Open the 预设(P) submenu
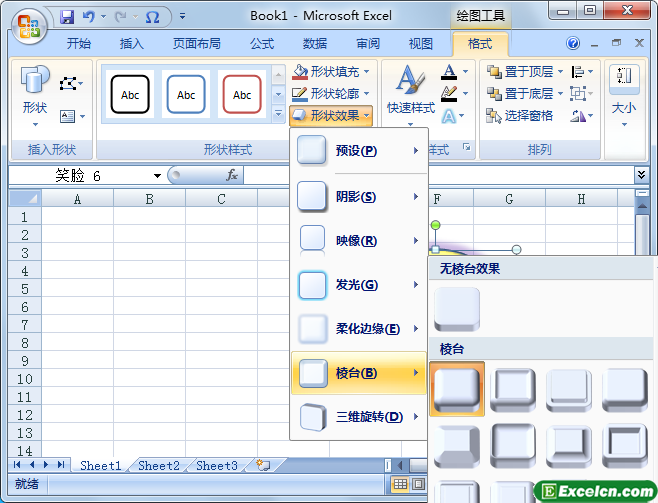658x503 pixels. [x=358, y=151]
